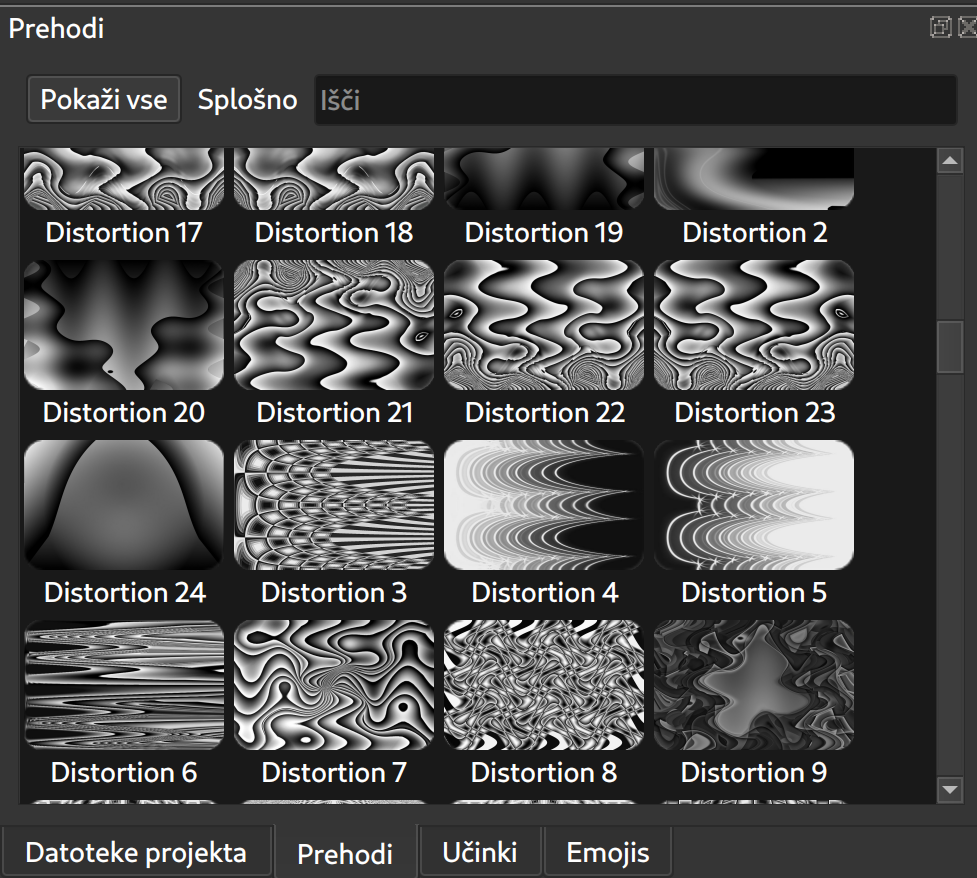Click the scrollbar up arrow
This screenshot has height=878, width=977.
pos(950,161)
